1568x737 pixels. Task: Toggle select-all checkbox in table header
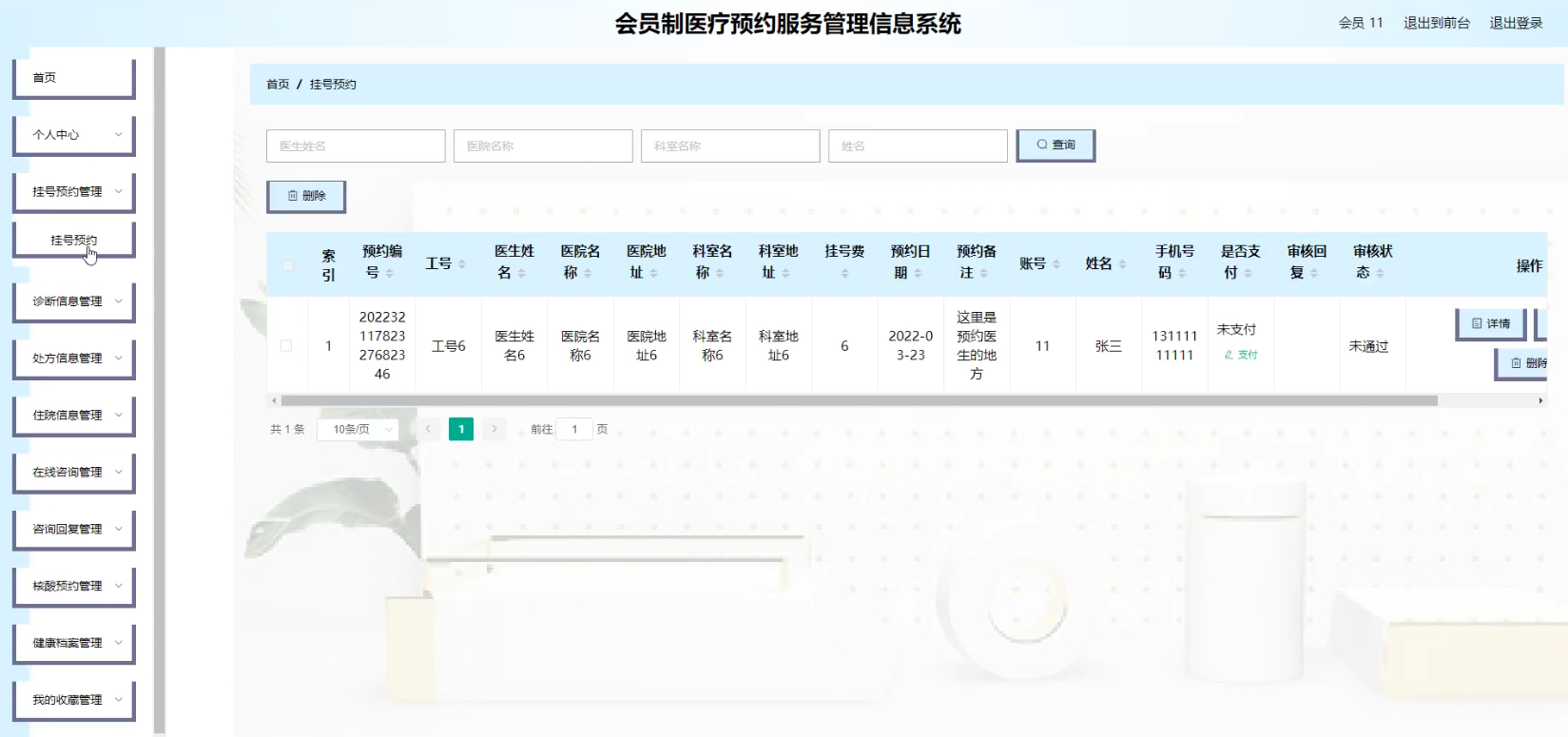[287, 265]
